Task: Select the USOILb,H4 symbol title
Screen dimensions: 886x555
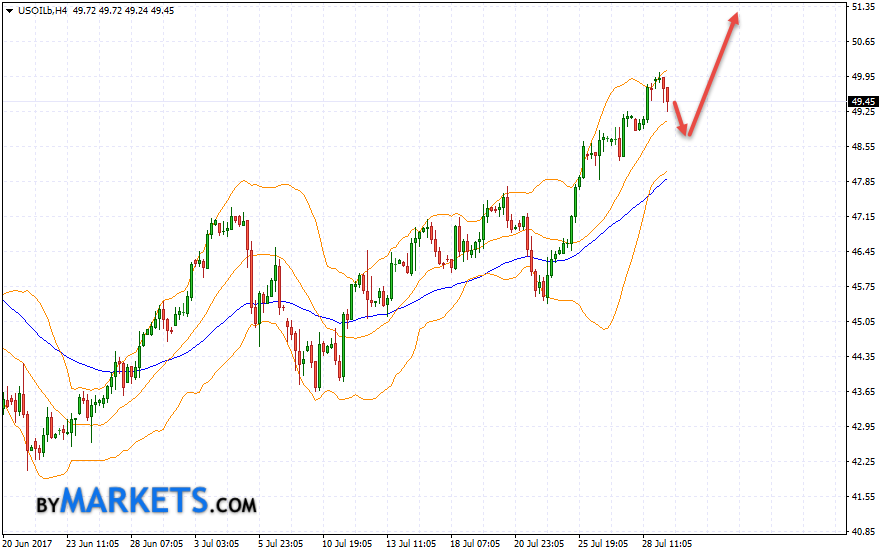Action: point(39,9)
